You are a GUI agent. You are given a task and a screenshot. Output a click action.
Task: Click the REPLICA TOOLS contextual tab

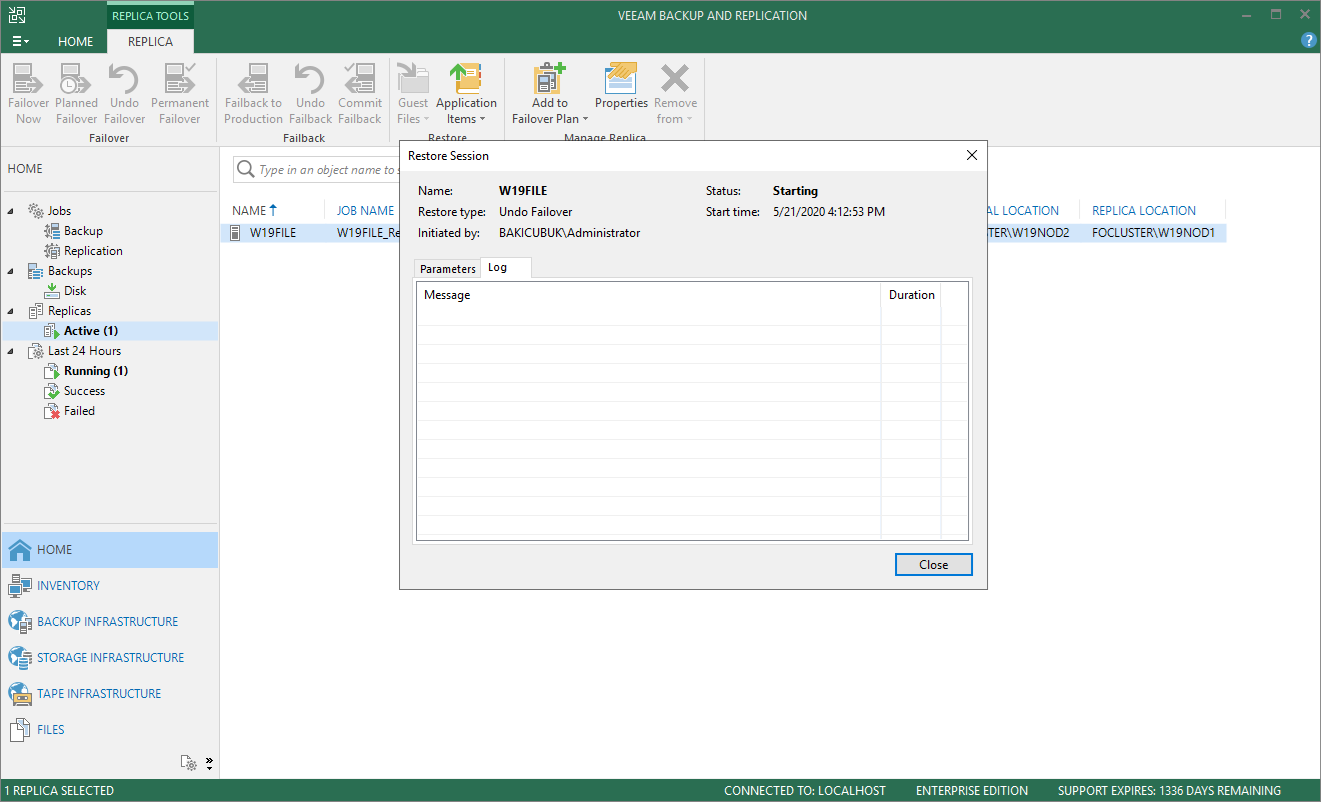click(150, 16)
